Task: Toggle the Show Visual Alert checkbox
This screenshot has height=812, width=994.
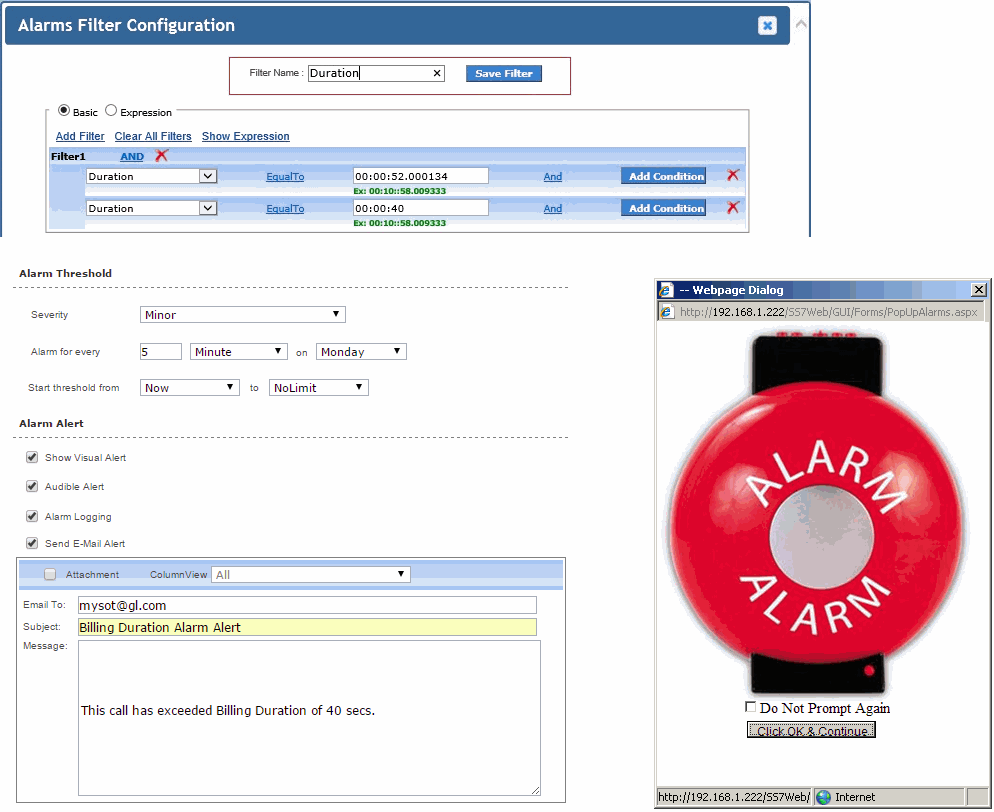Action: (32, 457)
